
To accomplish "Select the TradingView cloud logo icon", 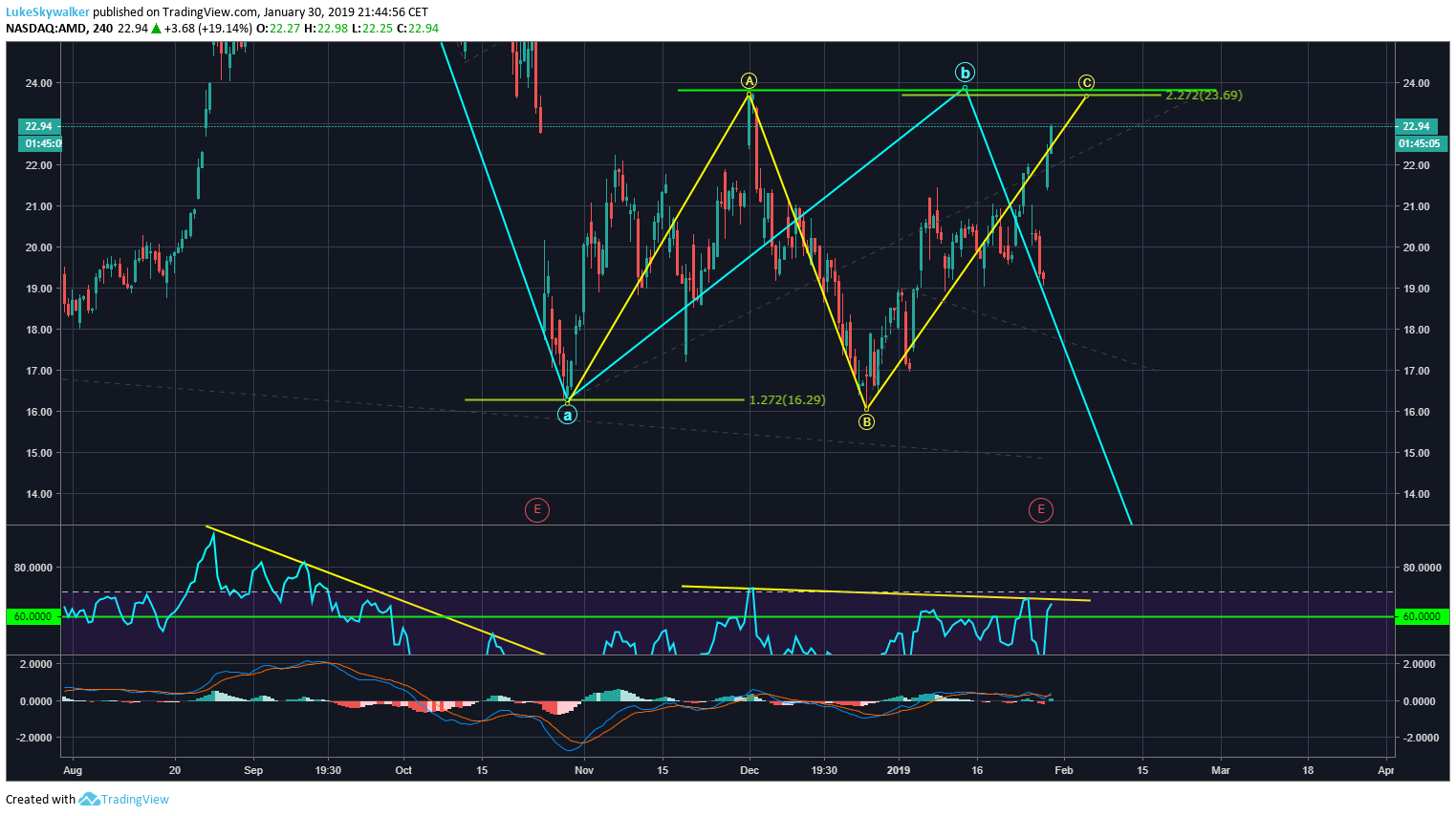I will point(89,800).
